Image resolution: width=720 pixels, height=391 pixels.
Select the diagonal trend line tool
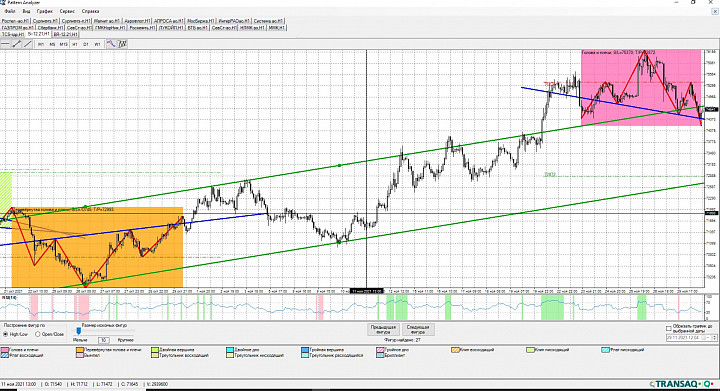click(28, 44)
